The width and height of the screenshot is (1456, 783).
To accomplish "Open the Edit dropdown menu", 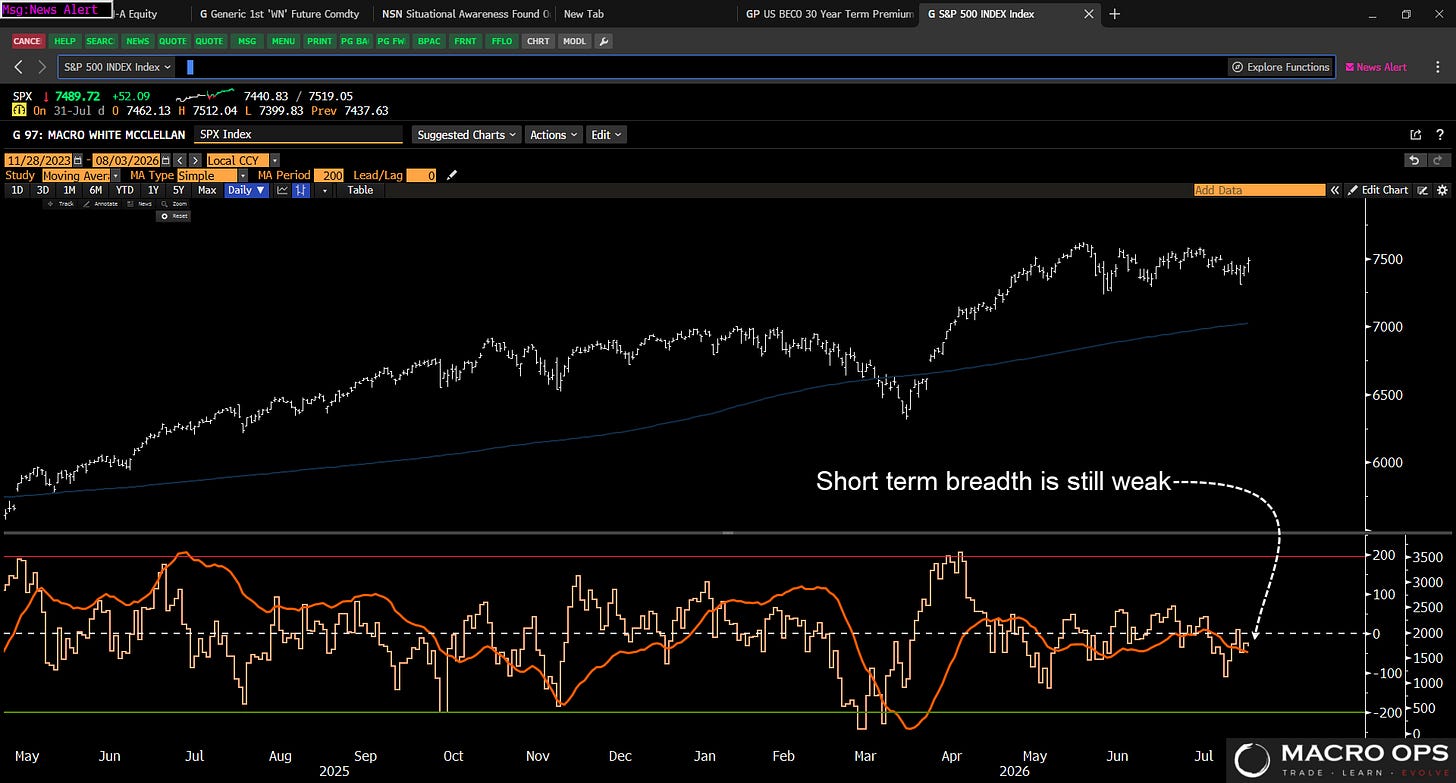I will 605,135.
